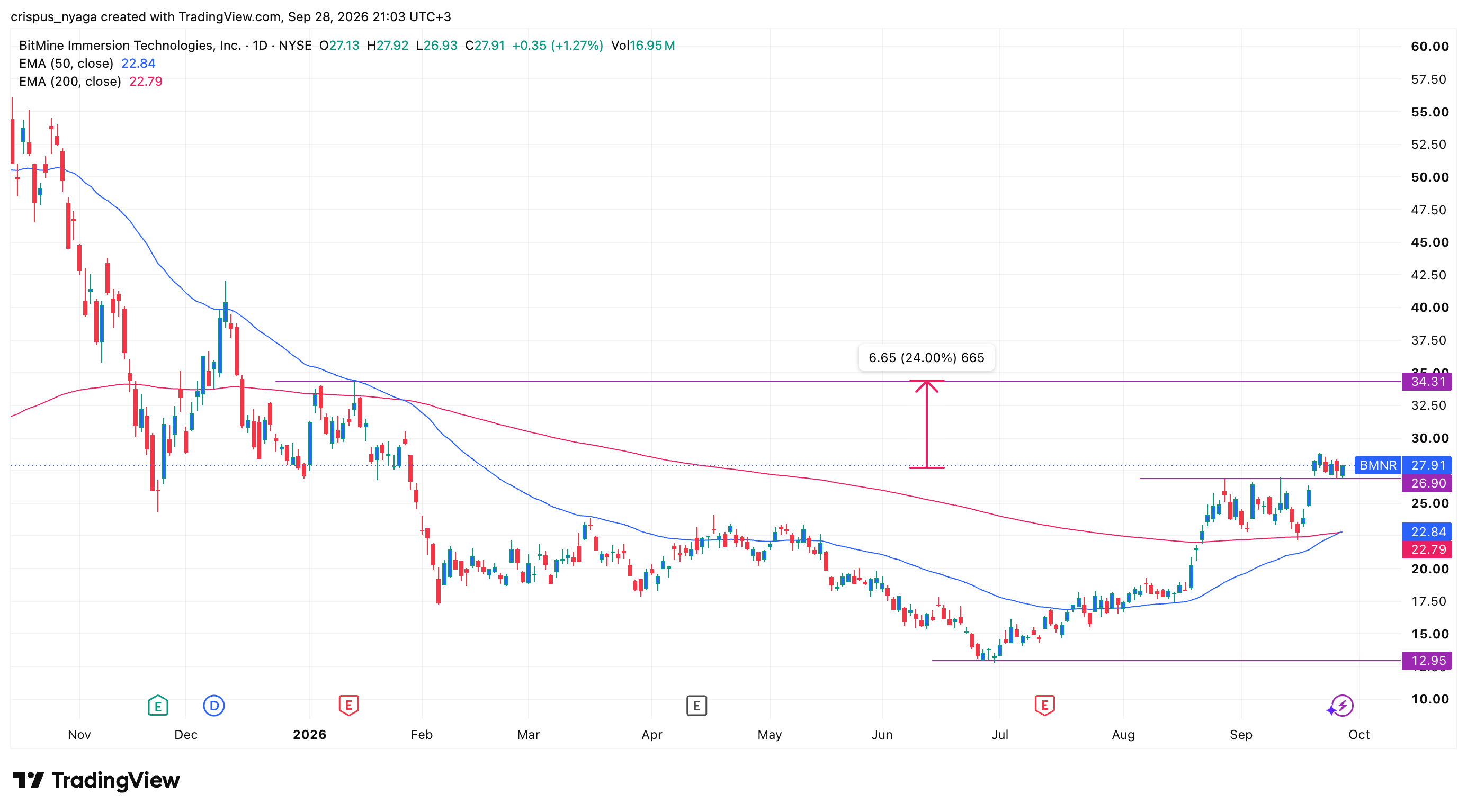Click the 30.00 label on price axis

1429,438
